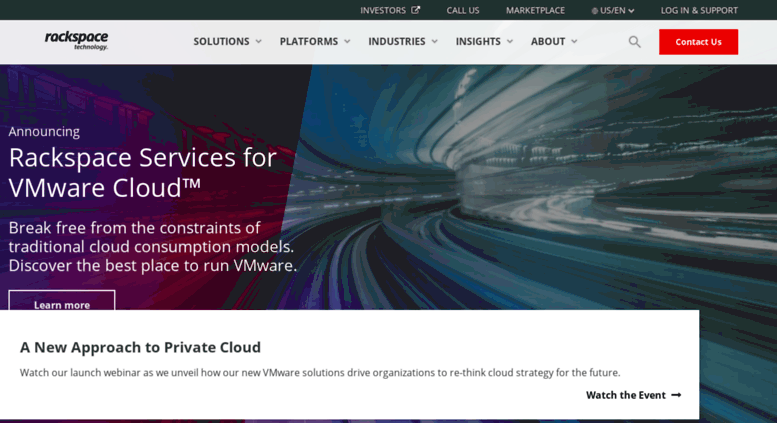
Task: Open Log In & Support
Action: pos(699,10)
